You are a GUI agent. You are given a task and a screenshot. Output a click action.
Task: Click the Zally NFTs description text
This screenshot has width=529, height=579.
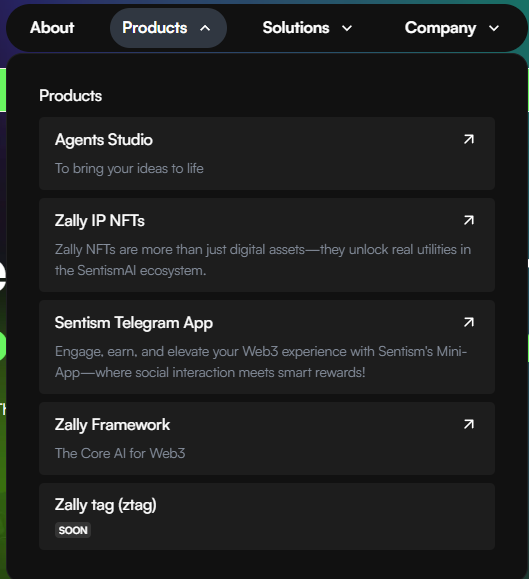point(263,260)
